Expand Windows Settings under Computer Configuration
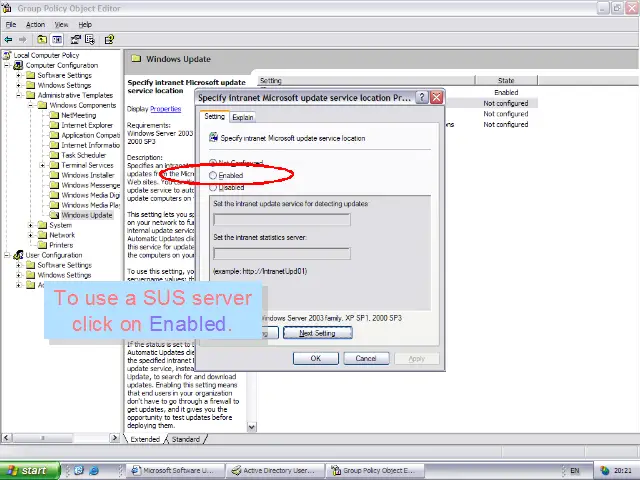The image size is (640, 480). pyautogui.click(x=19, y=85)
